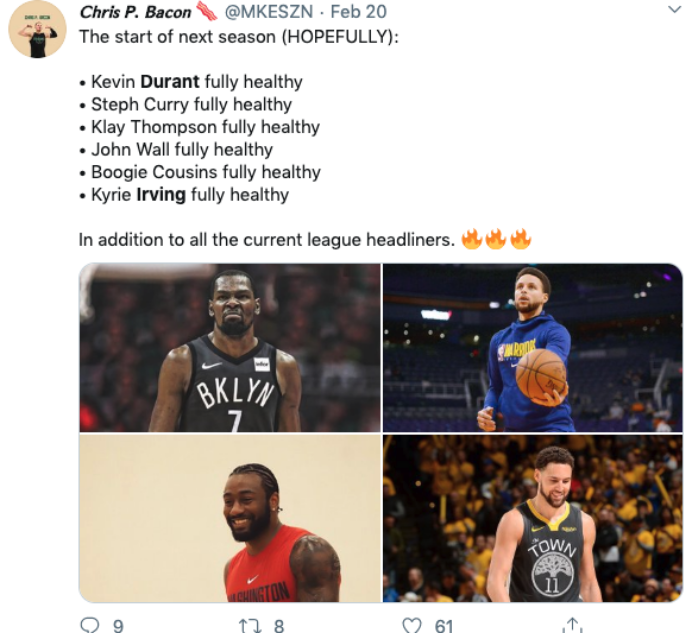
Task: Share the tweet using the share icon
Action: coord(572,625)
